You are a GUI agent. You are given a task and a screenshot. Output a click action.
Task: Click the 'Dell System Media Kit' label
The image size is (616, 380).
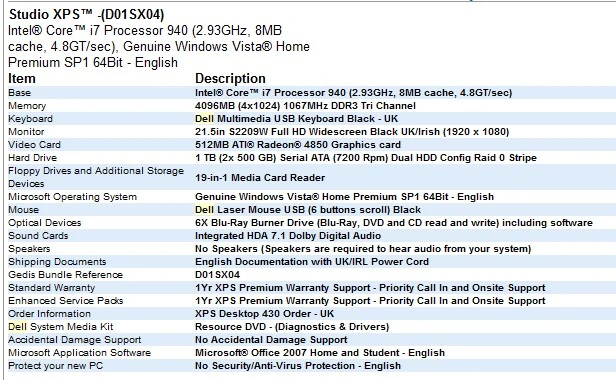[60, 327]
